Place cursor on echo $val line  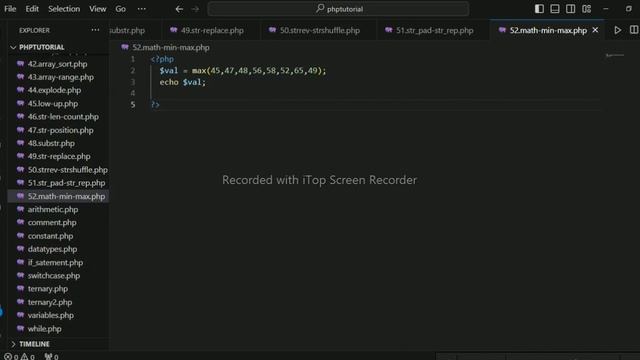(x=183, y=82)
